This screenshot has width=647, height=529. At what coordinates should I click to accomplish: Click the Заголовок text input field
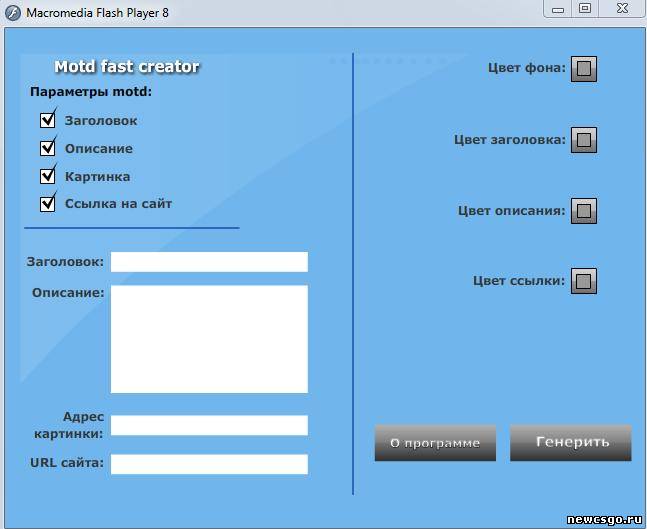click(x=209, y=262)
